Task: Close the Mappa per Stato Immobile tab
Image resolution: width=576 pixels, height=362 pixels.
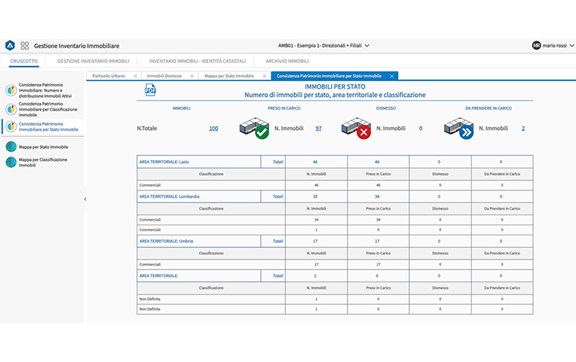Action: (264, 76)
